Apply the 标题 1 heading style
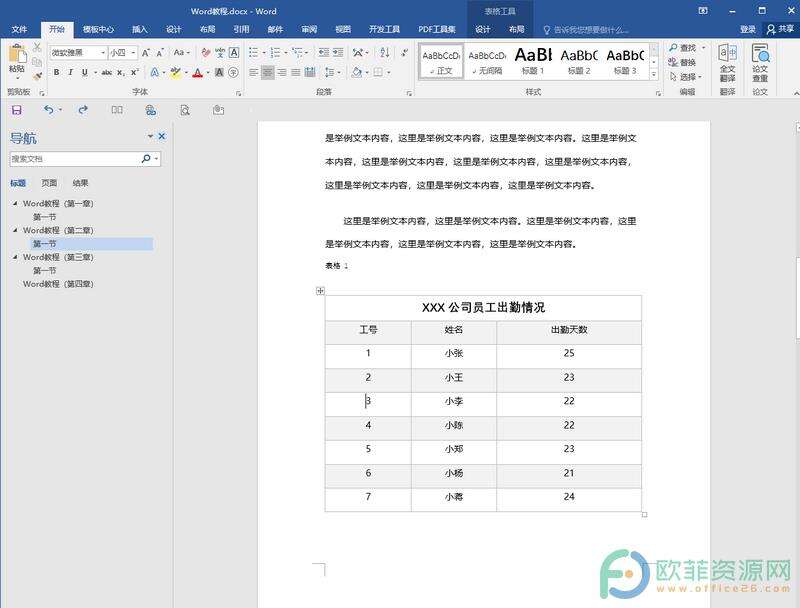Image resolution: width=800 pixels, height=608 pixels. [x=533, y=61]
